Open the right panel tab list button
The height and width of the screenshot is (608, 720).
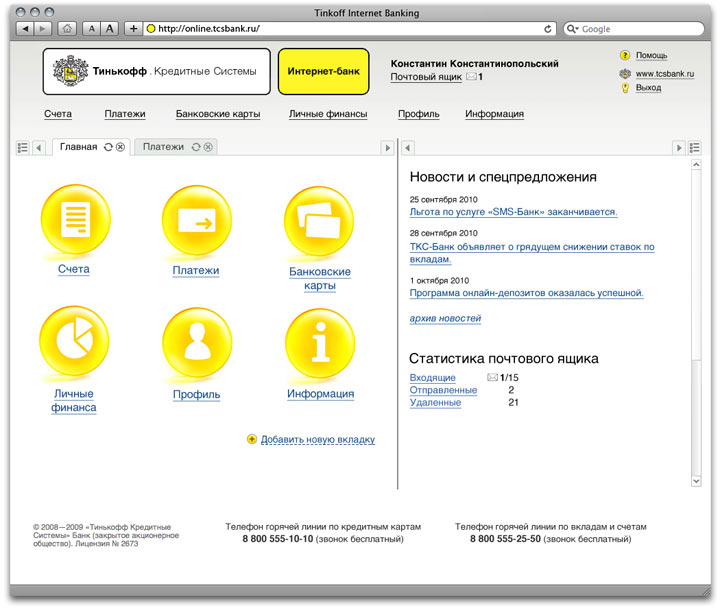695,147
